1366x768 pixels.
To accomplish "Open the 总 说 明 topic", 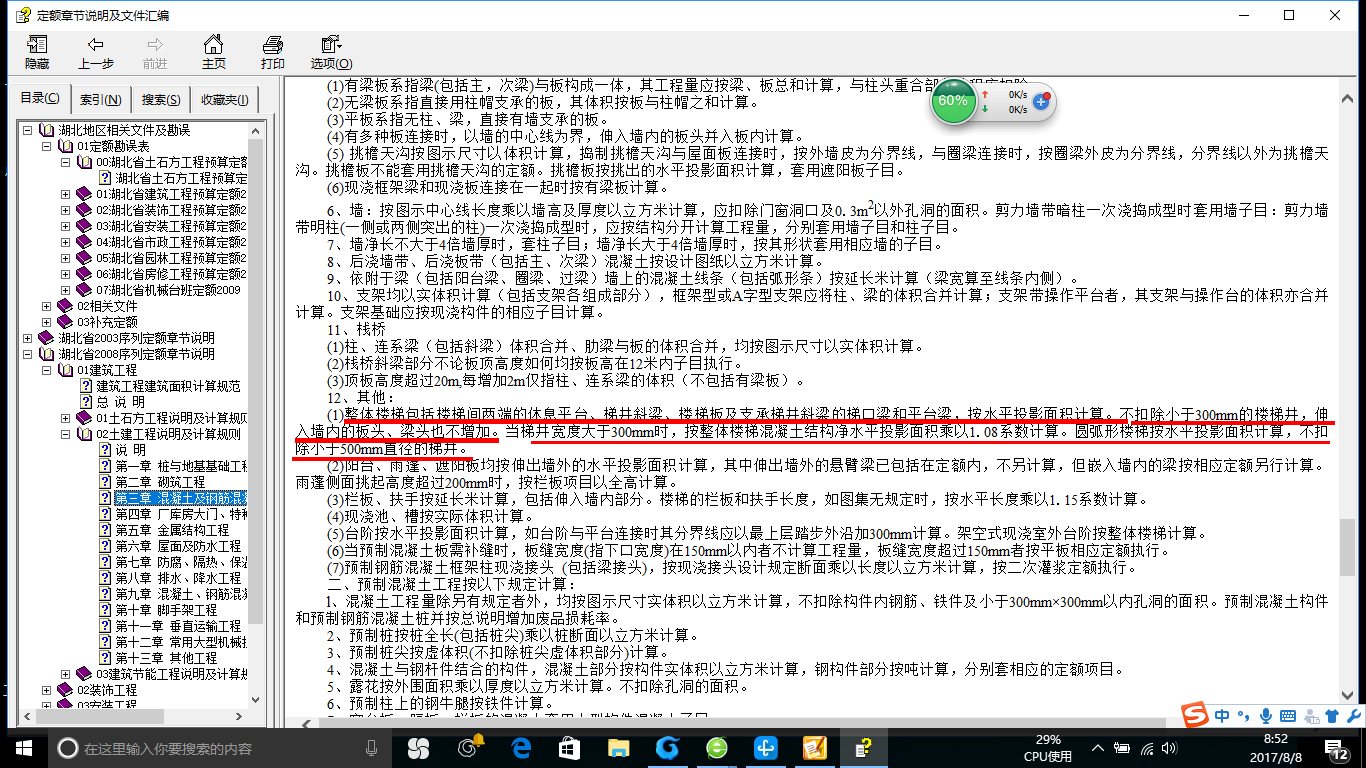I will coord(121,402).
